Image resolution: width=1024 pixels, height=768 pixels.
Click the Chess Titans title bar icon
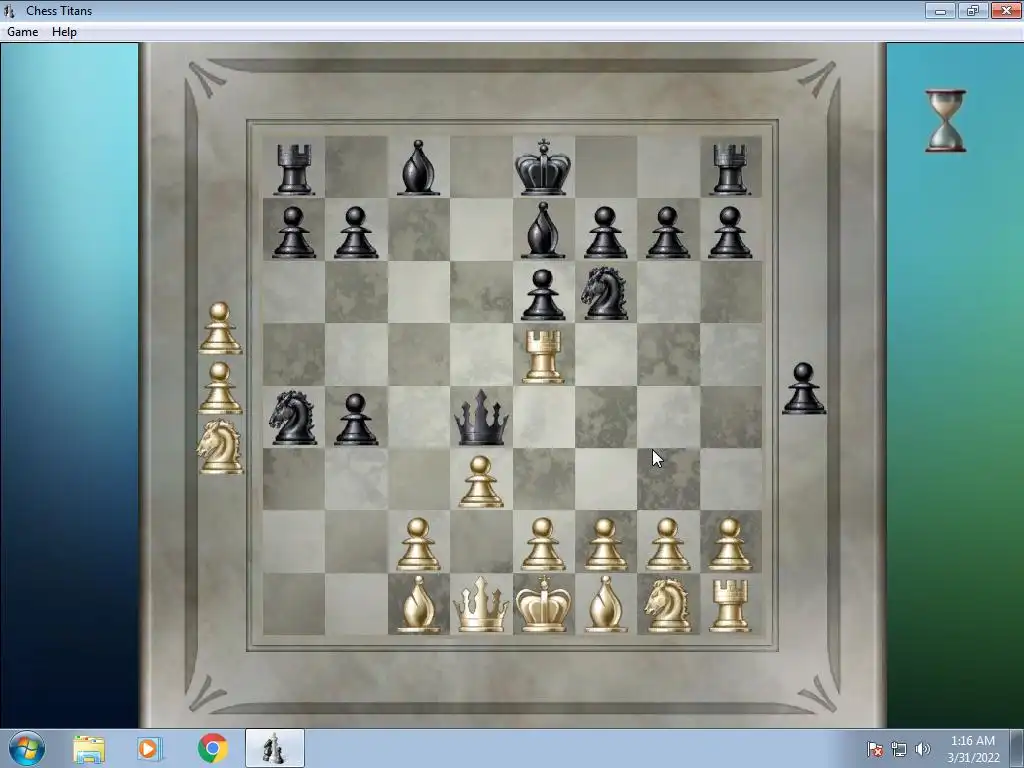tap(9, 11)
